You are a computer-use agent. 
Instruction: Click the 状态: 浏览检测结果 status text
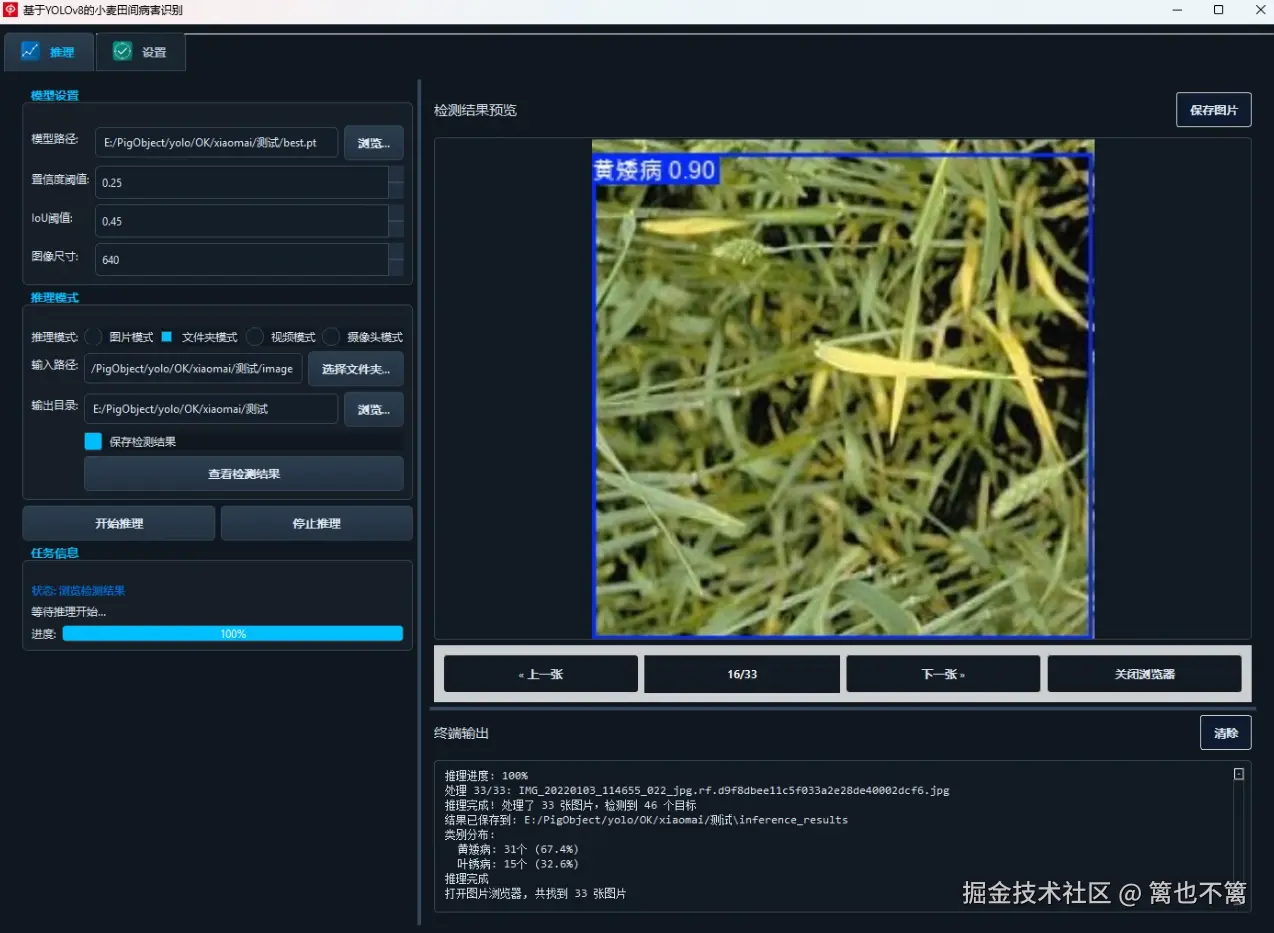[78, 591]
